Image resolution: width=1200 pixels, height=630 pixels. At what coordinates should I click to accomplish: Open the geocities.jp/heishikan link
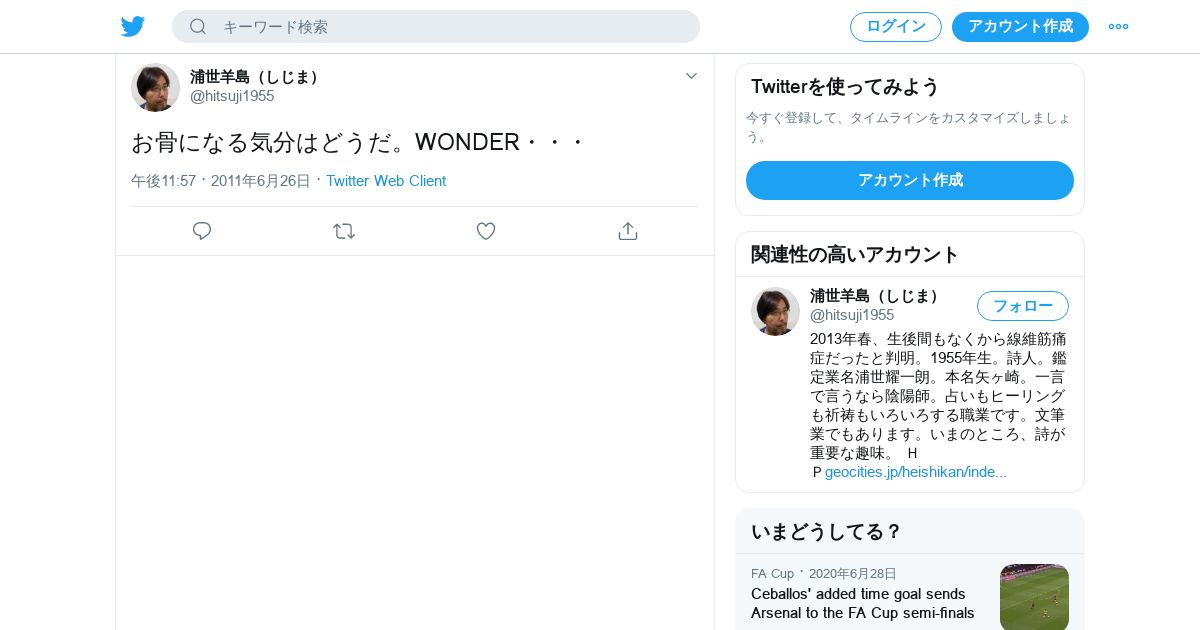[916, 472]
